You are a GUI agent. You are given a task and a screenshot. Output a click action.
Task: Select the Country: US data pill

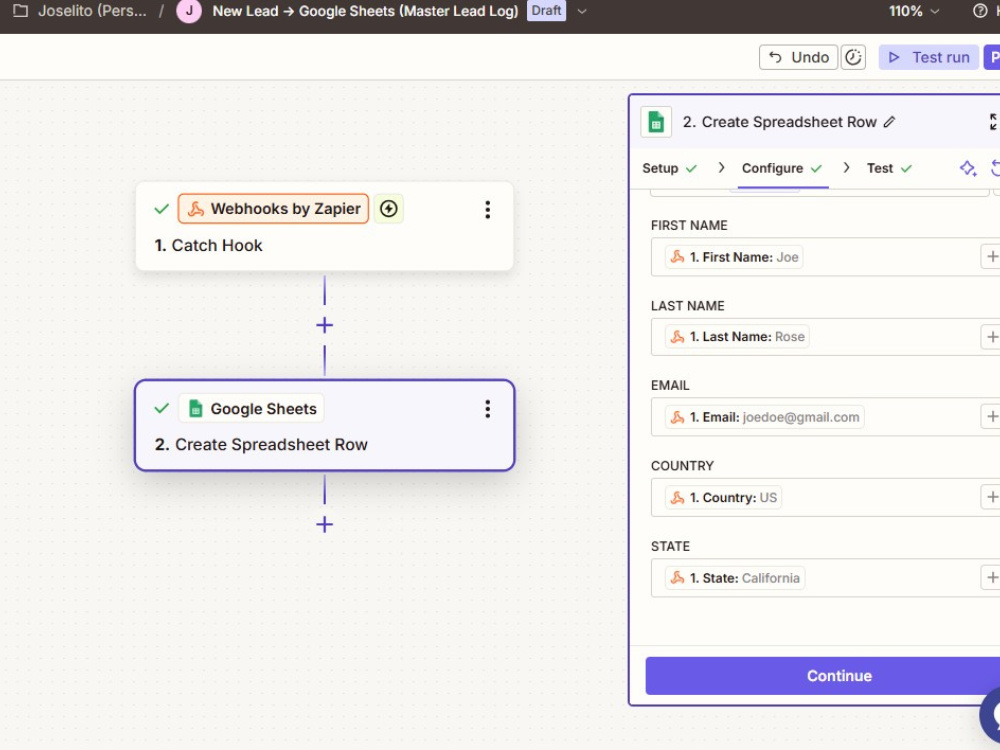click(723, 497)
